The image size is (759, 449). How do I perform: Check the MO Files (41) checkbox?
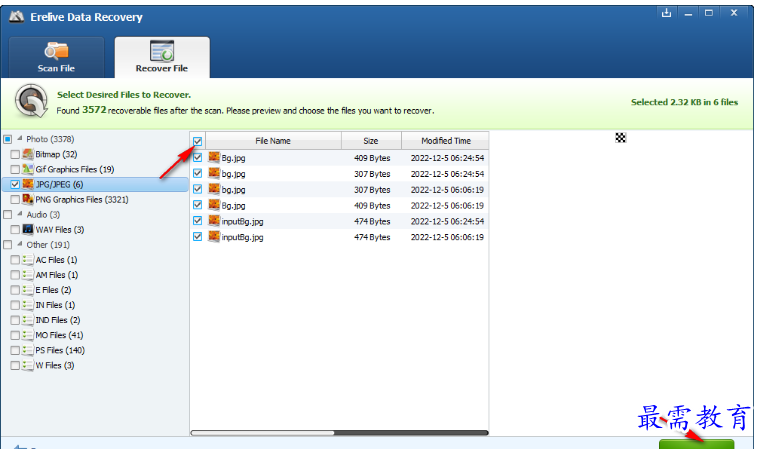[15, 335]
